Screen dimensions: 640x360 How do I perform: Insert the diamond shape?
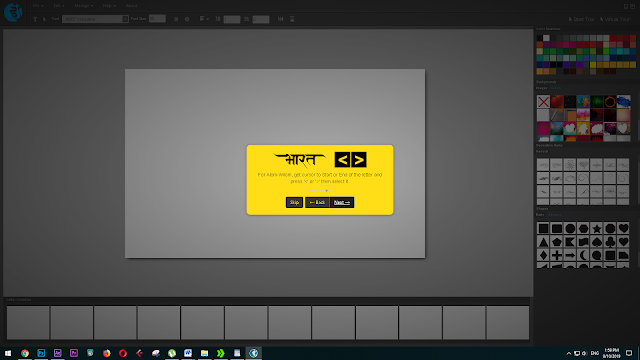pyautogui.click(x=543, y=256)
